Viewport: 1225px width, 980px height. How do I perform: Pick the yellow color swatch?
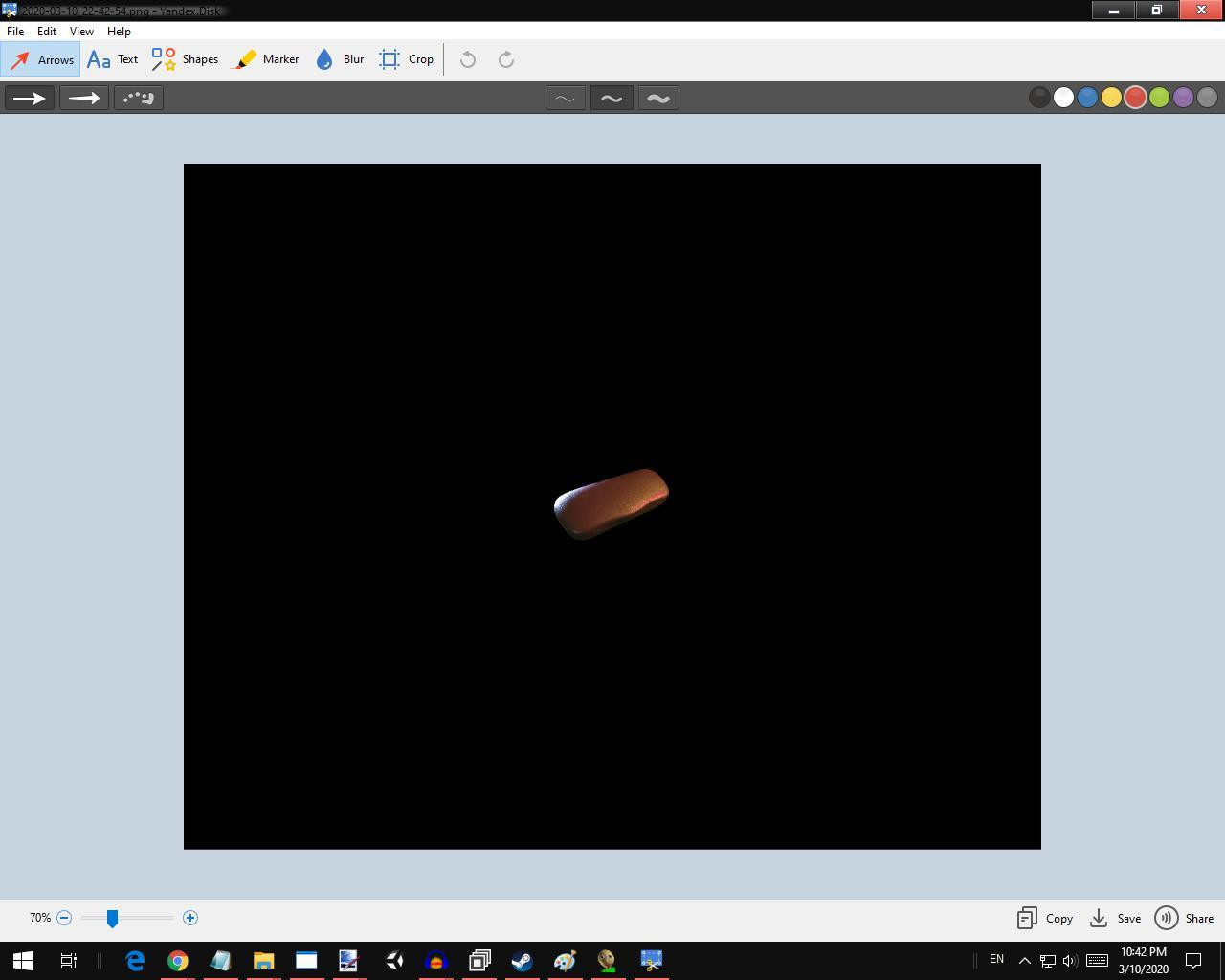point(1111,98)
